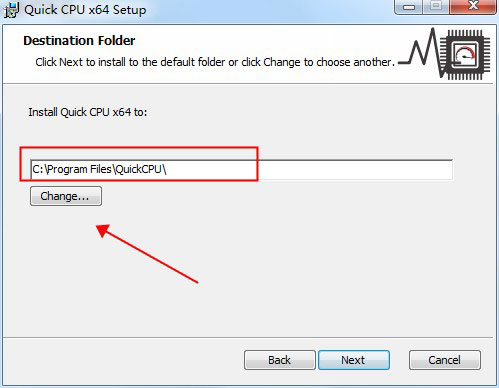The width and height of the screenshot is (499, 388).
Task: Go to the previous step with Back
Action: (x=280, y=360)
